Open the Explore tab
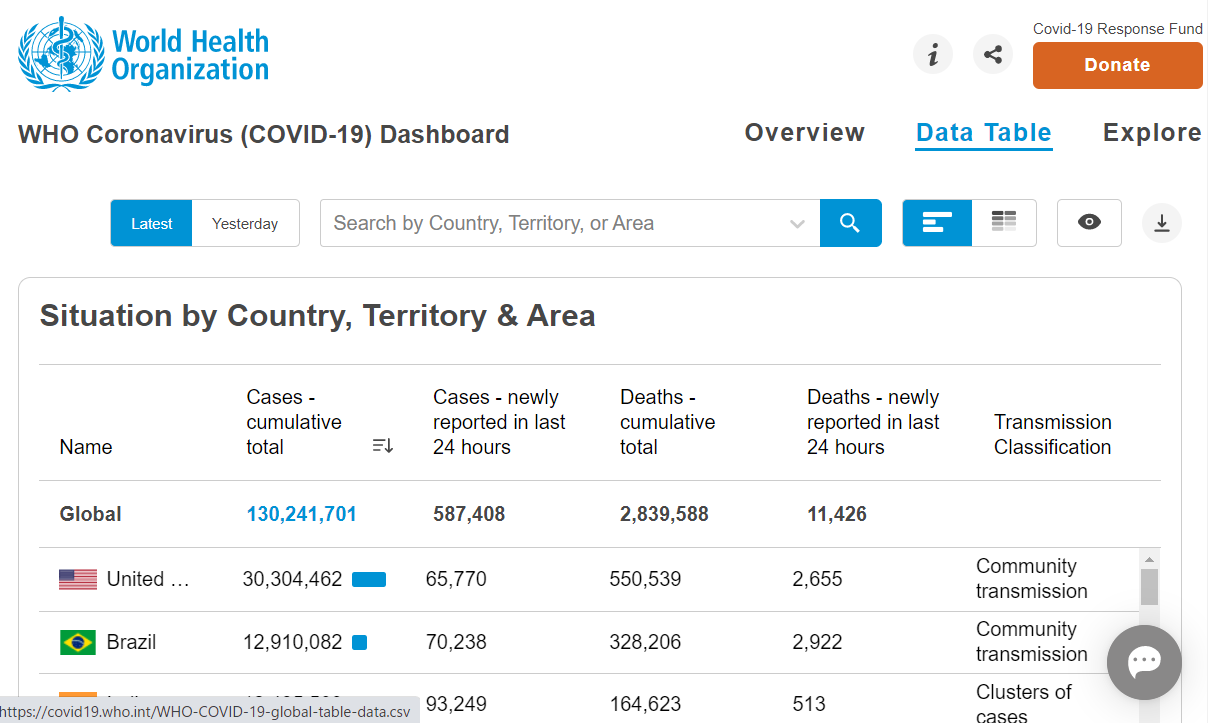 coord(1152,133)
